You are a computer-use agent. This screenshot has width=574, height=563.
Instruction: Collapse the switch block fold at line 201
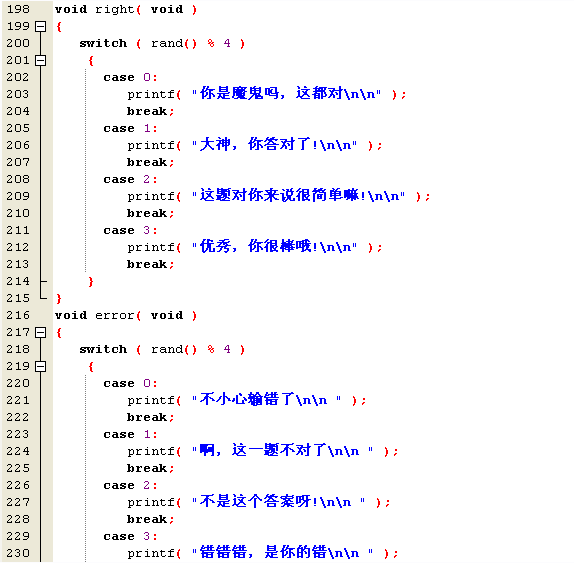pyautogui.click(x=41, y=60)
